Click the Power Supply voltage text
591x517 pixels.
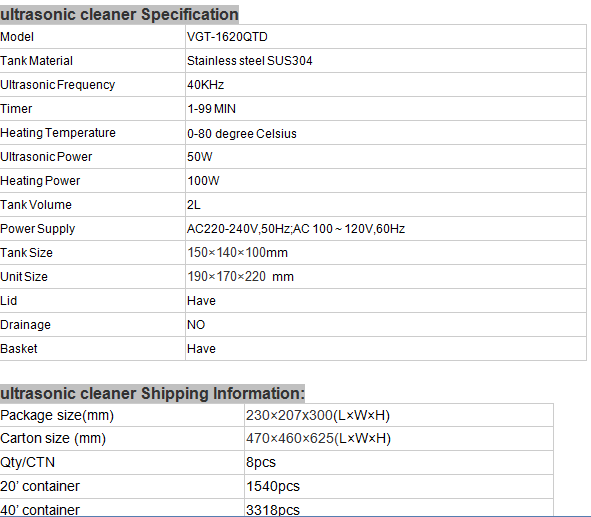pyautogui.click(x=296, y=229)
